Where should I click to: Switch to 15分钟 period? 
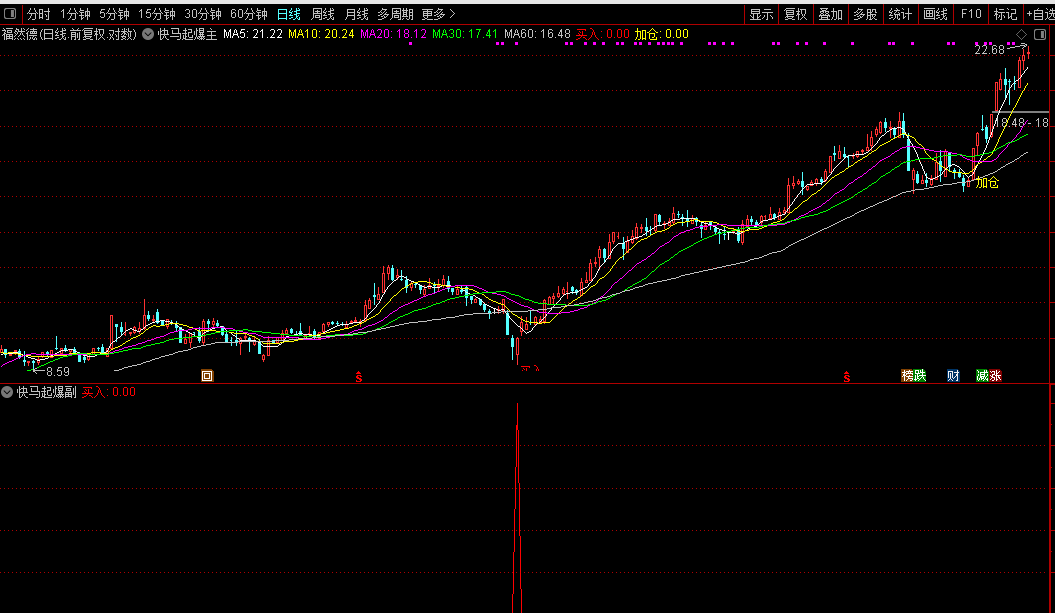[157, 14]
